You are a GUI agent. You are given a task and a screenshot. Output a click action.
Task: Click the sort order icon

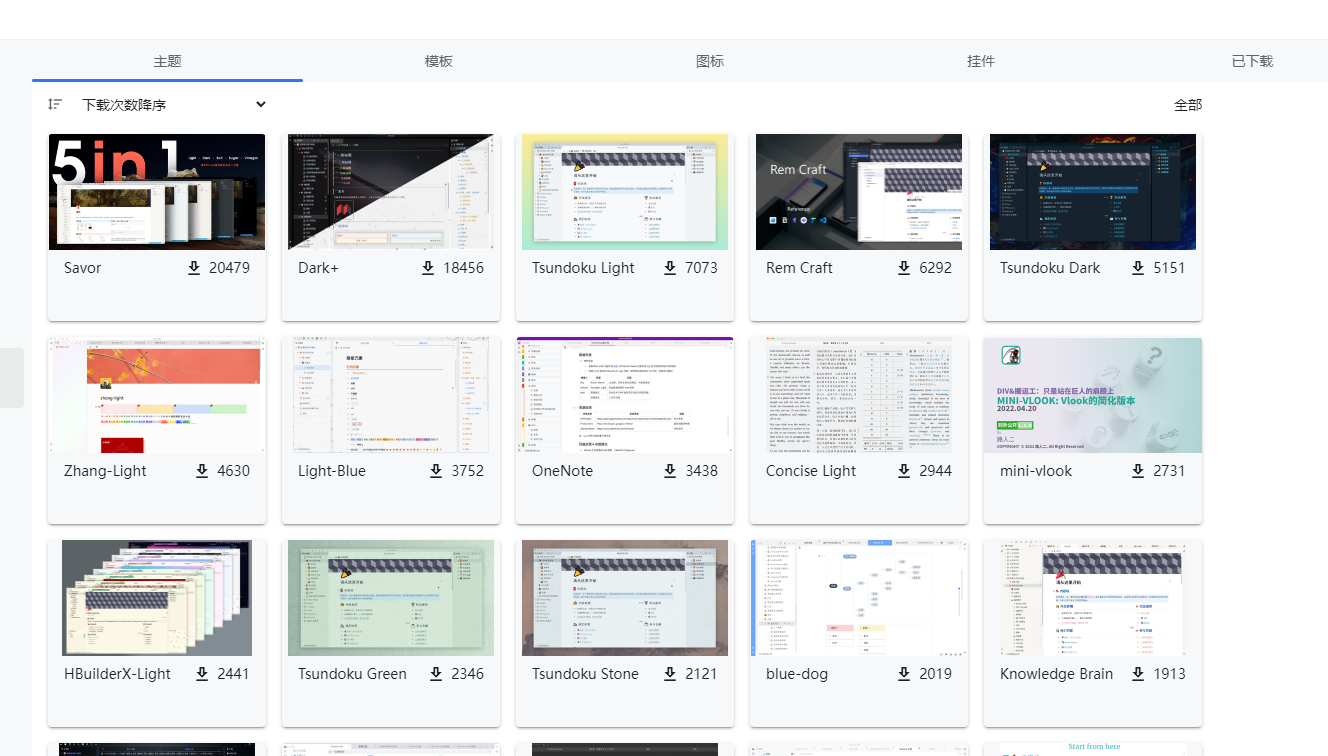click(55, 104)
